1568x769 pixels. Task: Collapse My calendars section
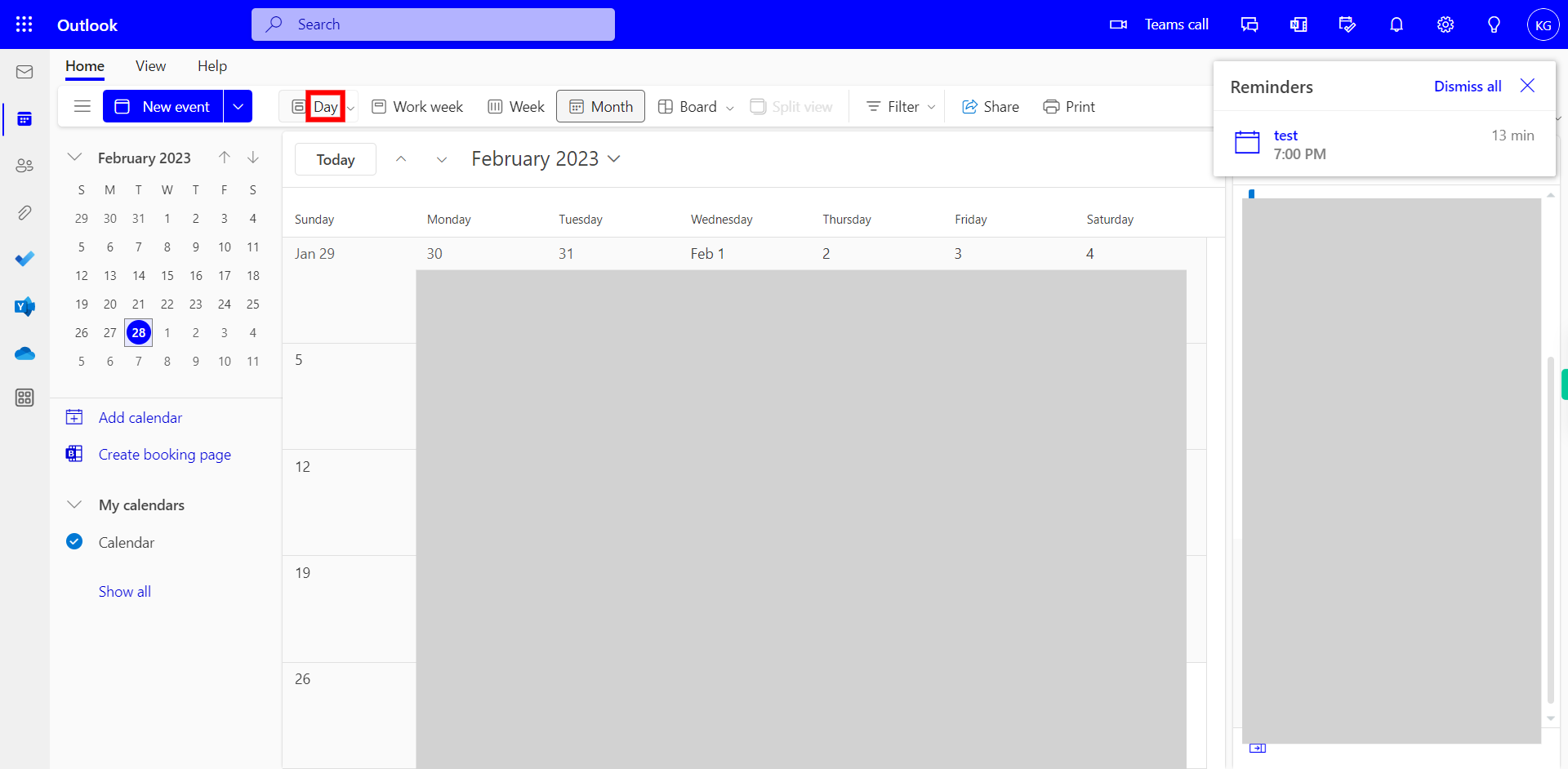(x=74, y=505)
